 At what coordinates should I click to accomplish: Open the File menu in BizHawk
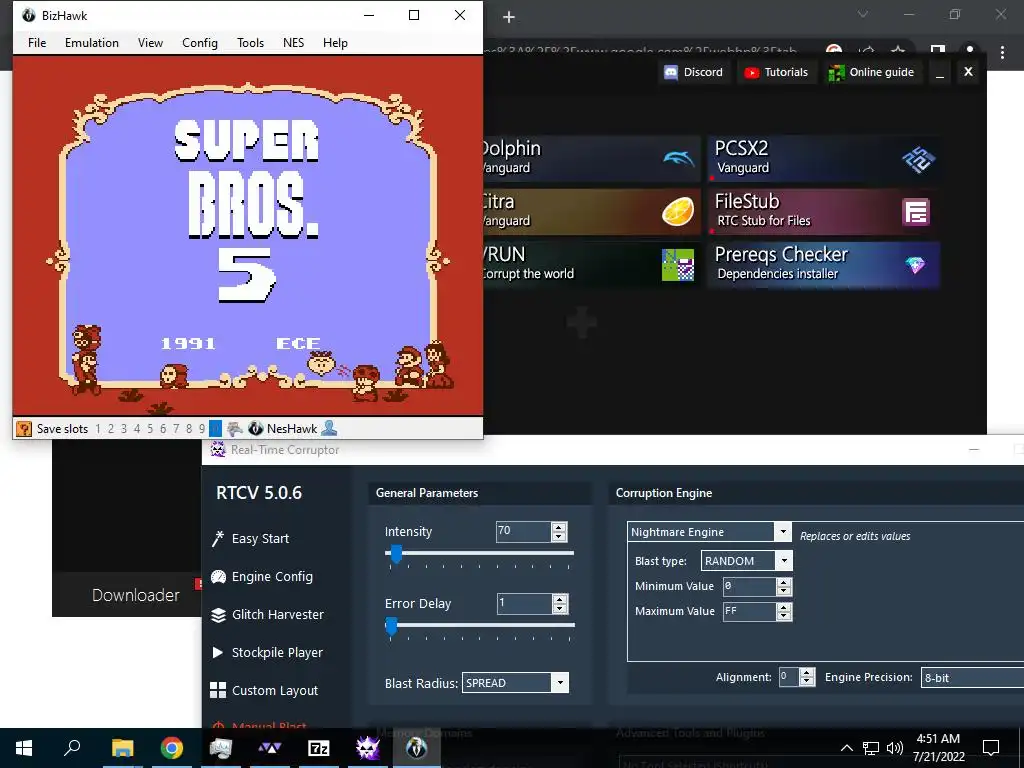pyautogui.click(x=37, y=42)
